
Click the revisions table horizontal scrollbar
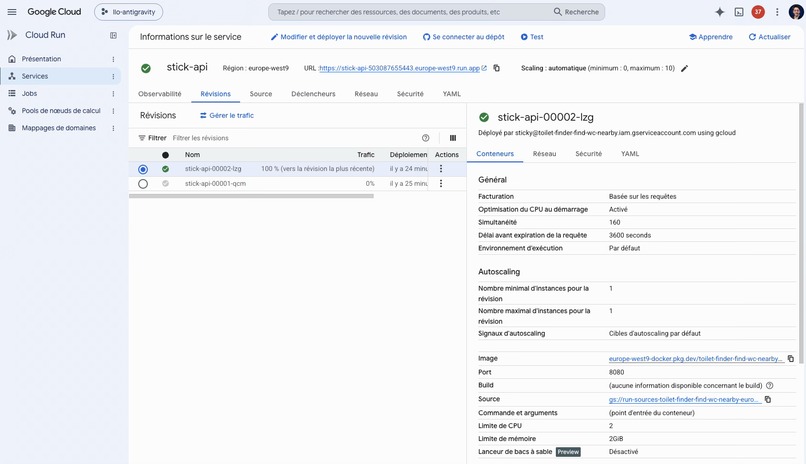(251, 196)
